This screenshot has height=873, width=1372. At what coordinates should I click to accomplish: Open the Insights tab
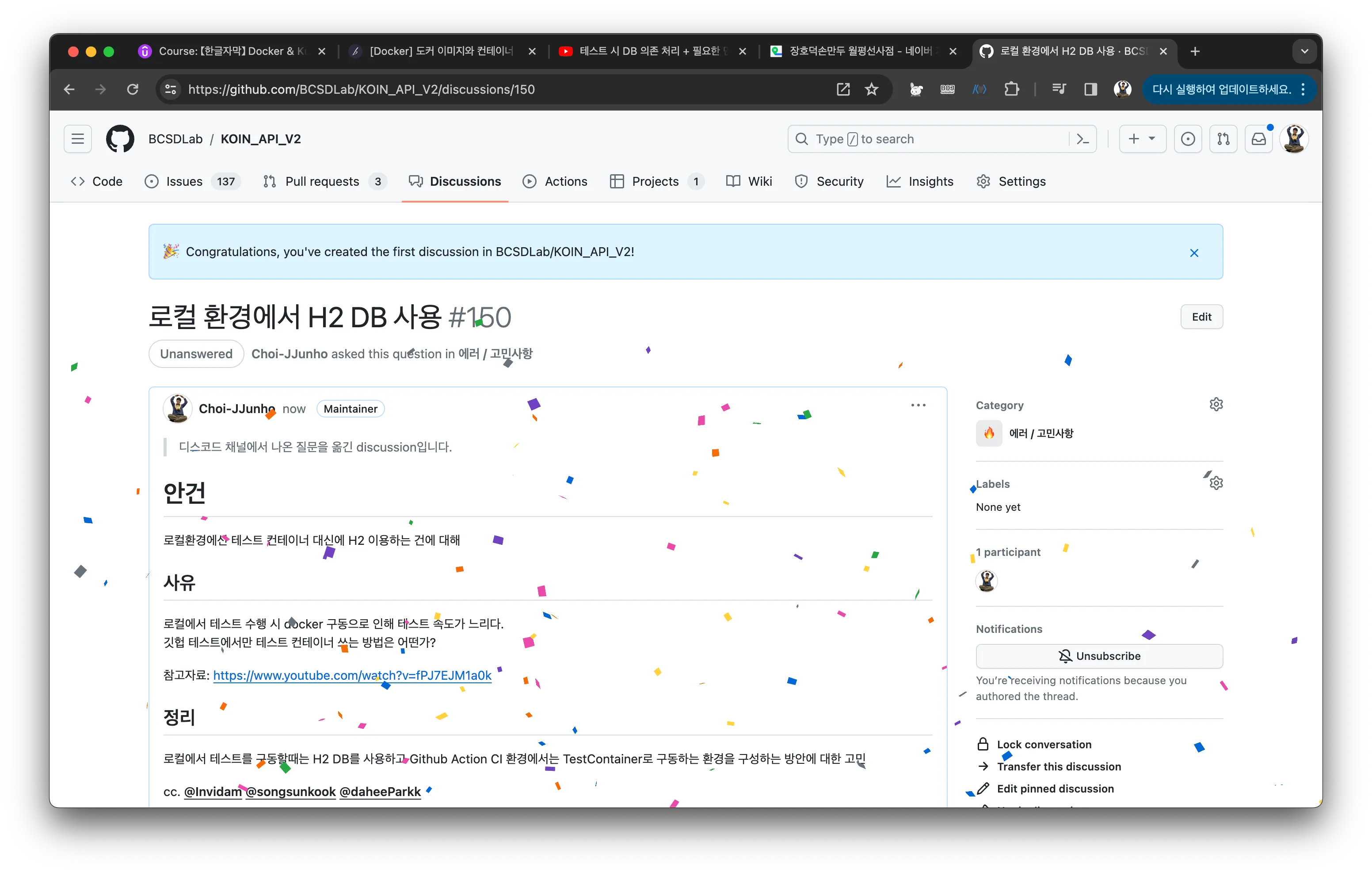930,181
